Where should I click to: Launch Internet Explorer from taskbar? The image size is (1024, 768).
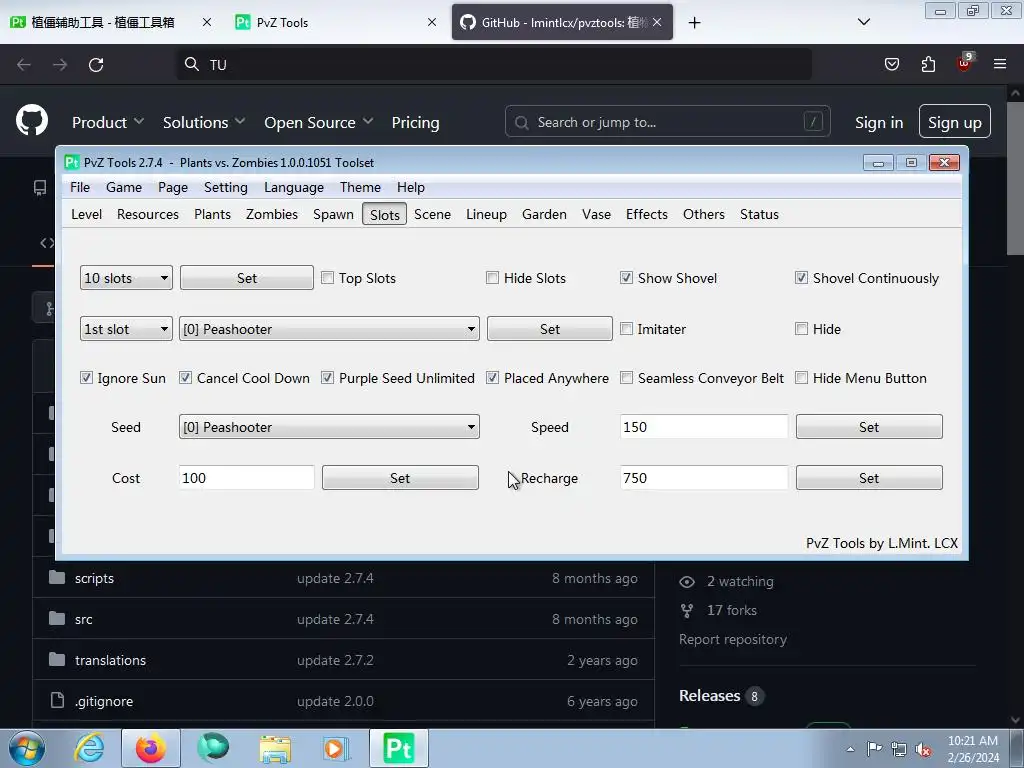tap(89, 748)
